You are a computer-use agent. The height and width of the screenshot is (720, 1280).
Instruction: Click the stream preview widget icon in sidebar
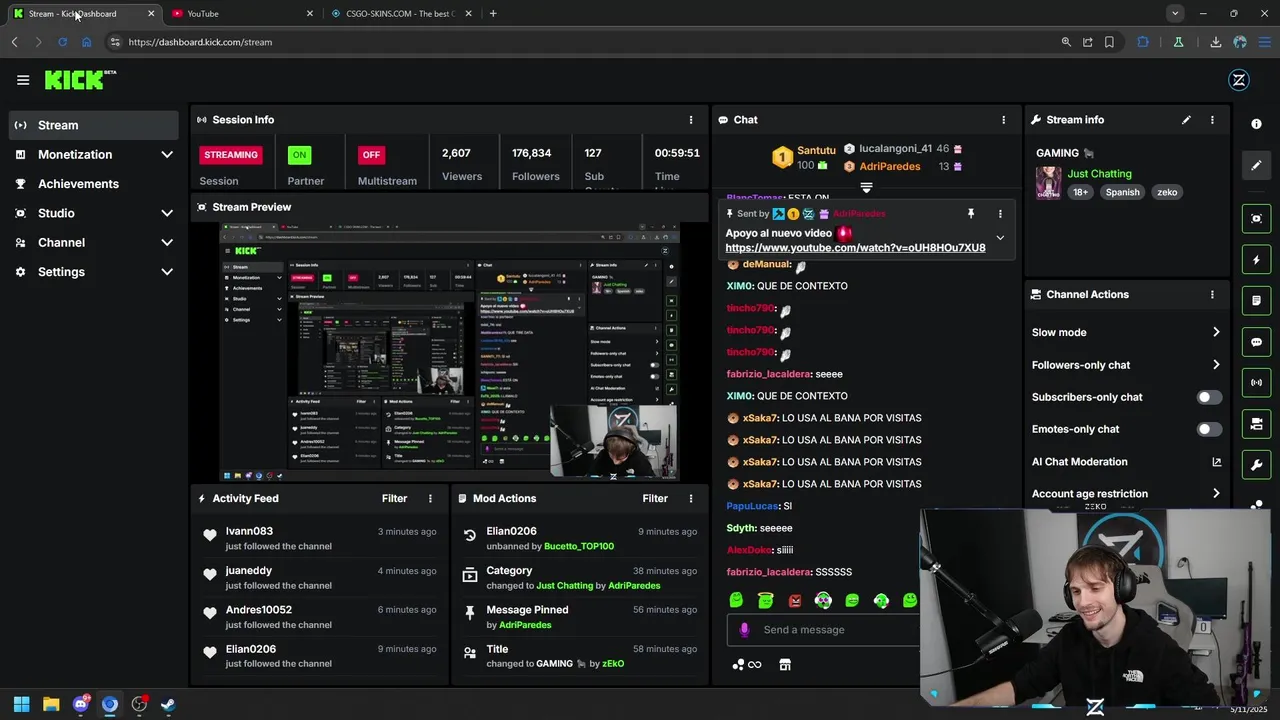(1257, 218)
